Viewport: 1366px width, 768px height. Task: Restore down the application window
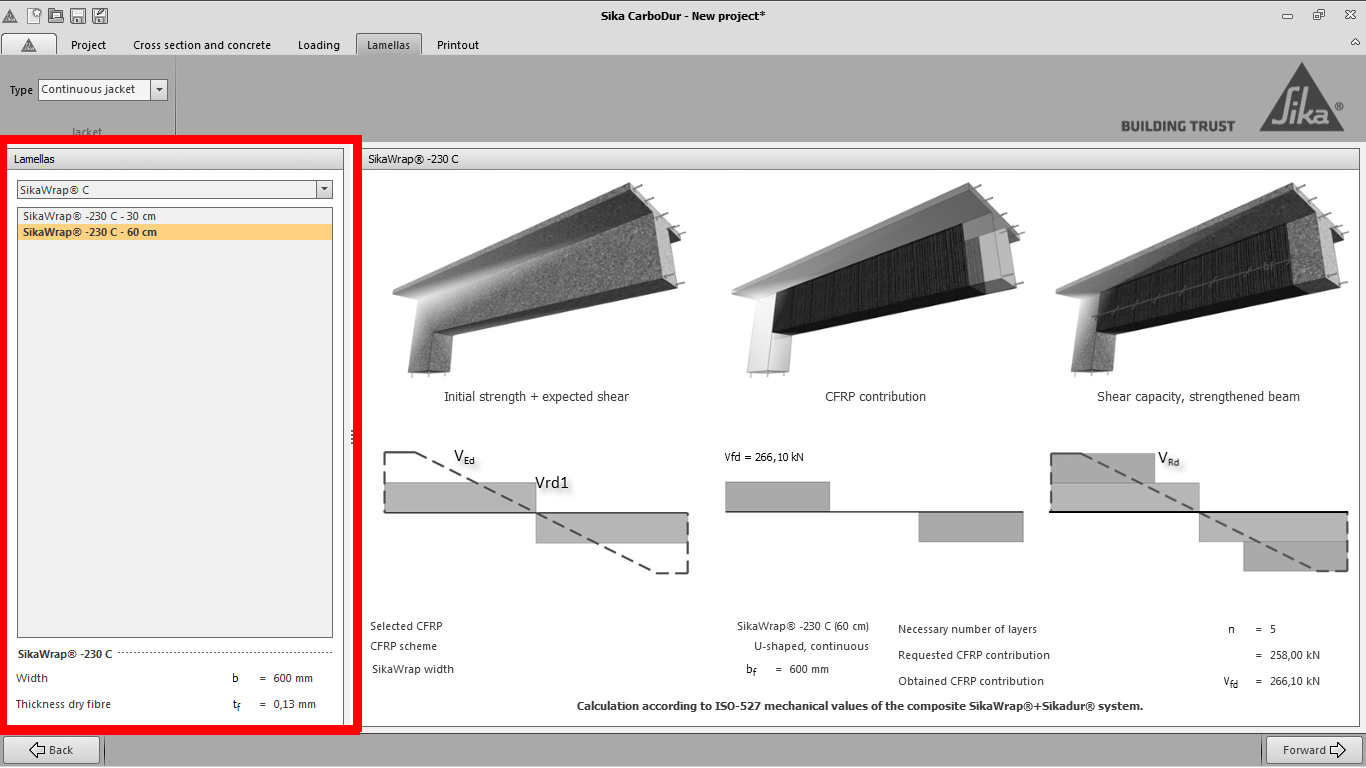coord(1319,15)
